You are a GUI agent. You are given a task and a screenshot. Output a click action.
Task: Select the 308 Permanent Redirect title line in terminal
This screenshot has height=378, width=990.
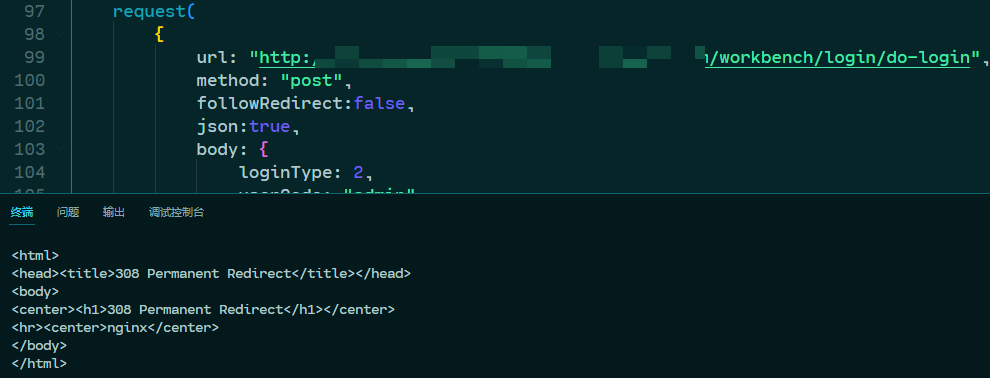(212, 274)
